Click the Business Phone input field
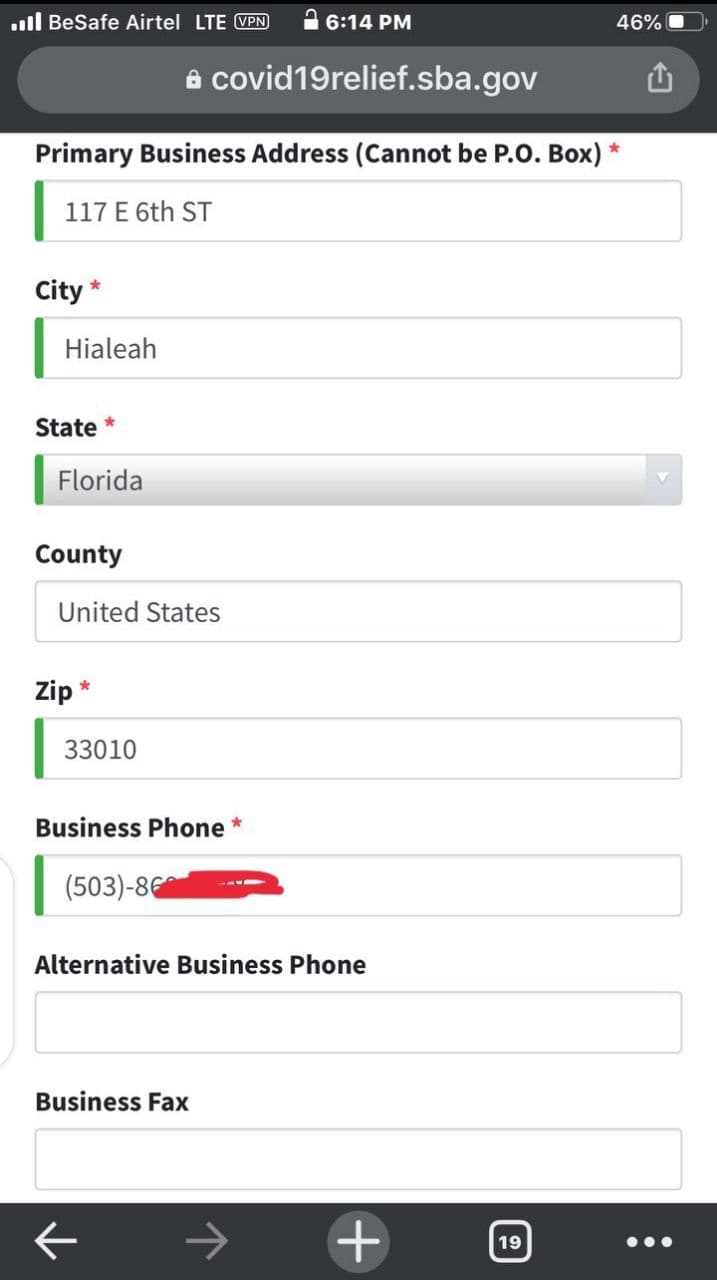This screenshot has height=1280, width=717. pos(450,886)
